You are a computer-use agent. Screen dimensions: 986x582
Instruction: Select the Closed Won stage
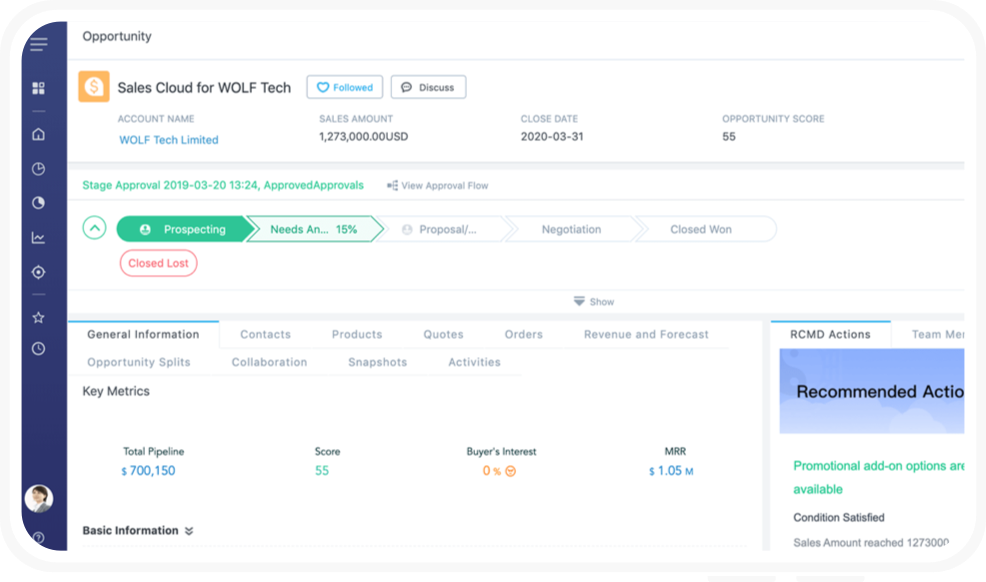pos(706,229)
